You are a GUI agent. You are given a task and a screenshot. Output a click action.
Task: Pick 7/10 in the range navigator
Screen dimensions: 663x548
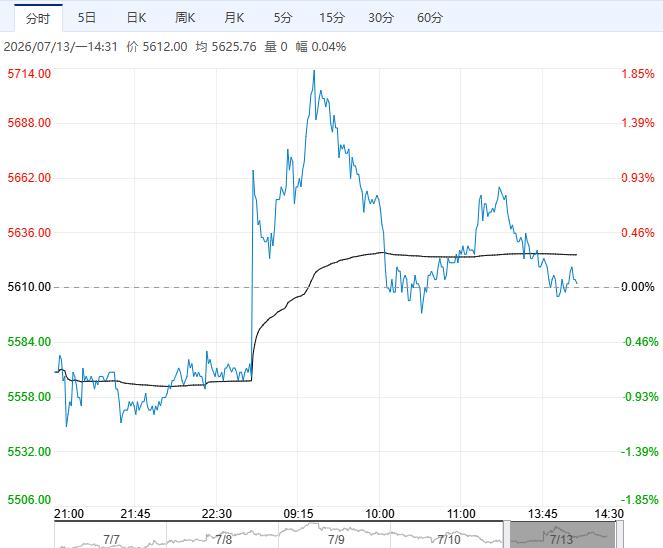pyautogui.click(x=449, y=540)
